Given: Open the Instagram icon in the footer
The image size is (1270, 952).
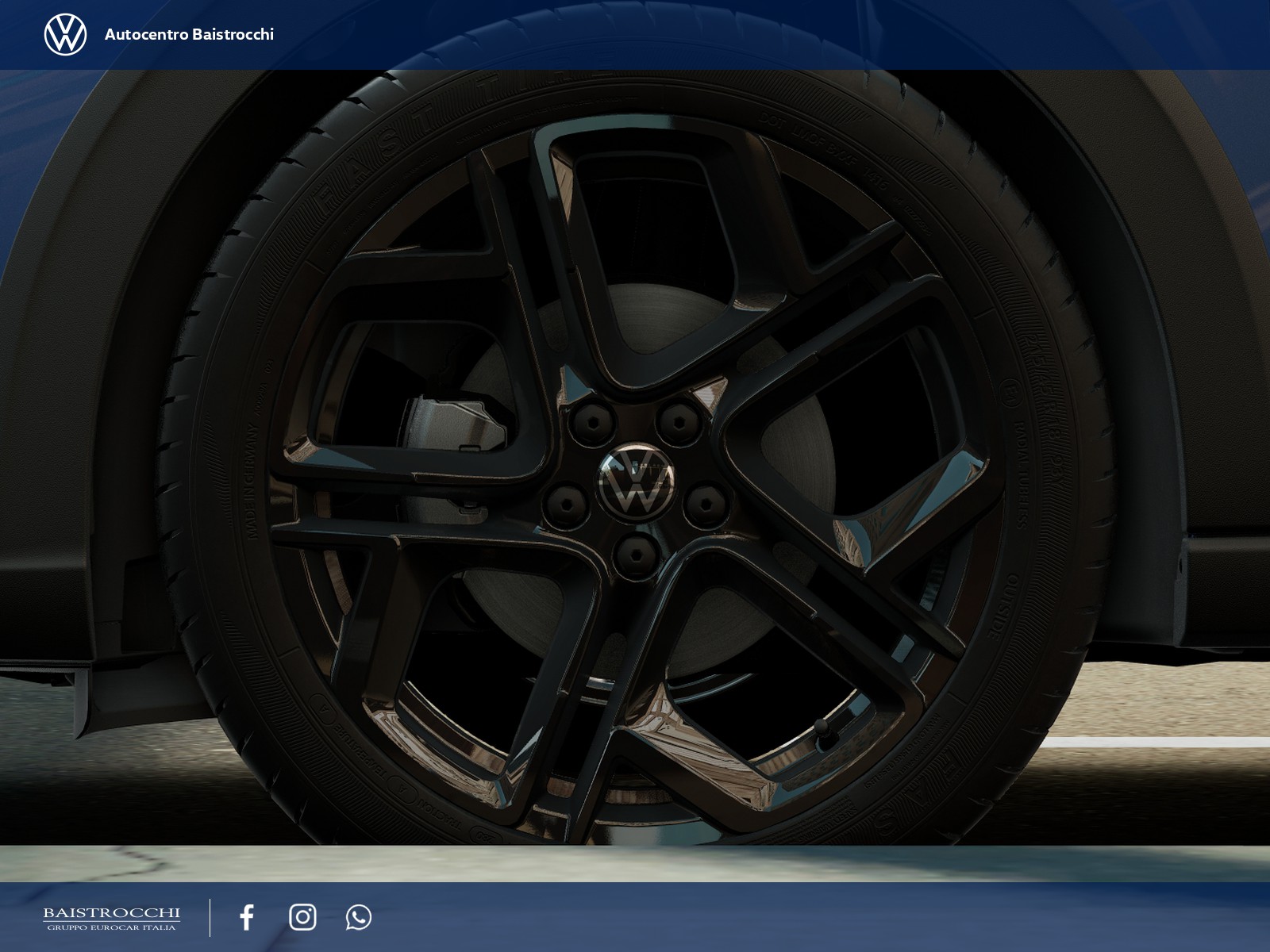Looking at the screenshot, I should pos(302,917).
